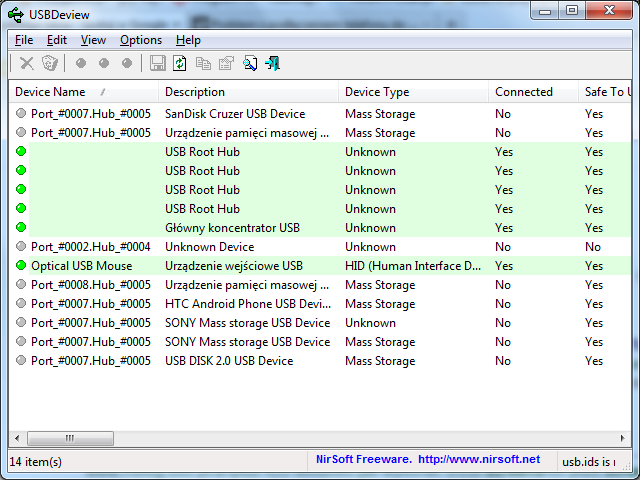Click the Exit door toolbar icon
Viewport: 640px width, 480px height.
click(x=272, y=63)
